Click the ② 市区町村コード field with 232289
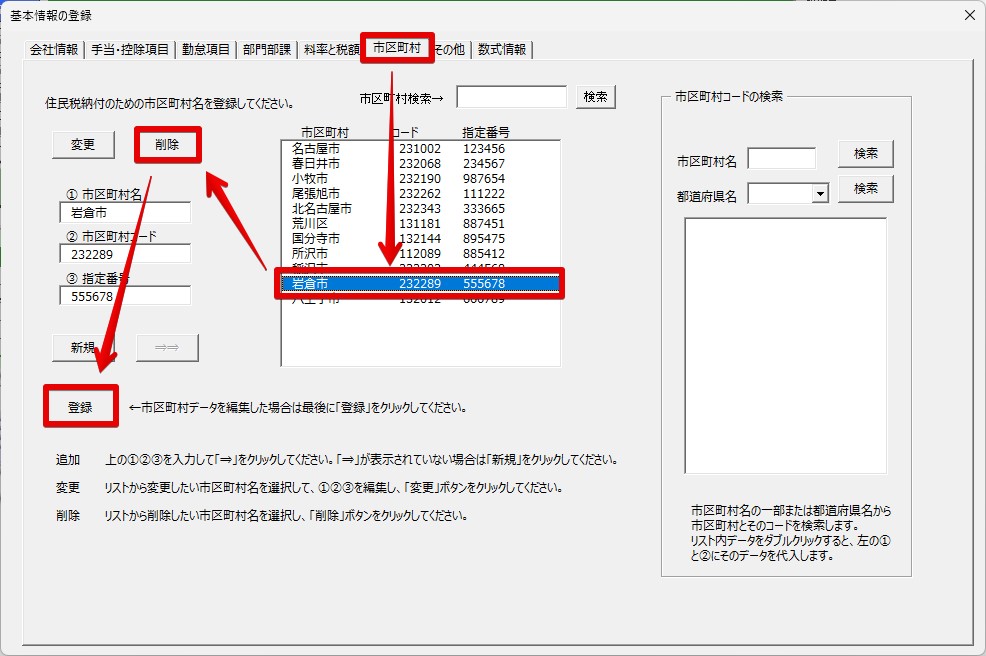This screenshot has height=656, width=986. click(124, 254)
